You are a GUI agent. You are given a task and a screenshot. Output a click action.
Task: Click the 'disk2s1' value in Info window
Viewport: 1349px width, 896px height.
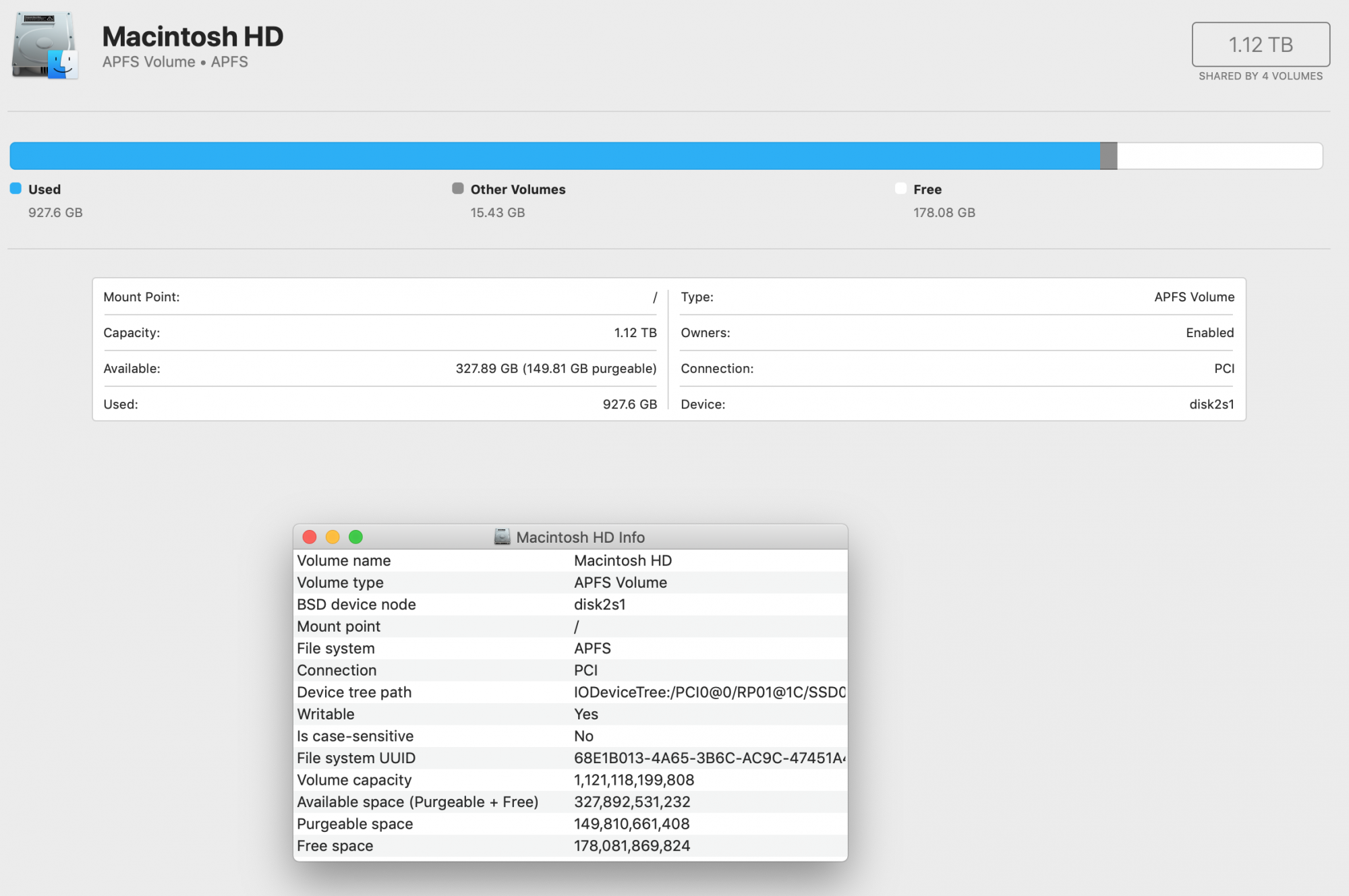(x=600, y=605)
